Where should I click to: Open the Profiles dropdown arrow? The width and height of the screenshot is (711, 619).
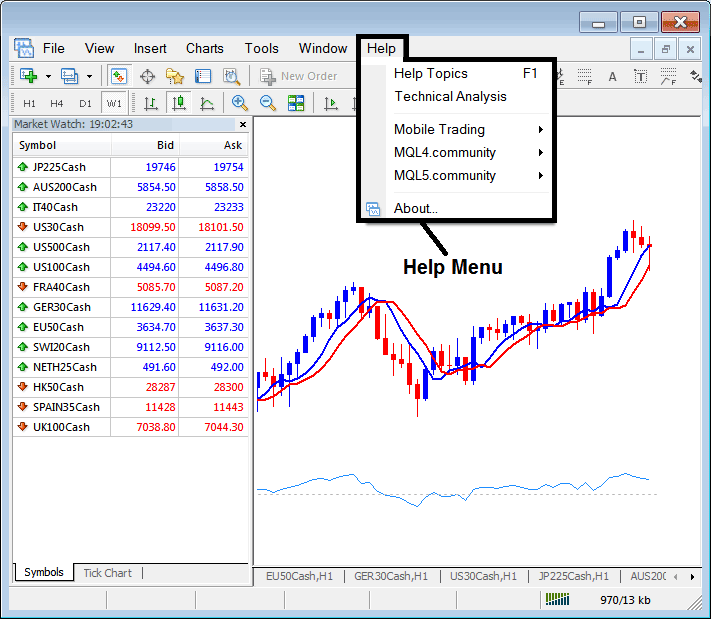(89, 76)
